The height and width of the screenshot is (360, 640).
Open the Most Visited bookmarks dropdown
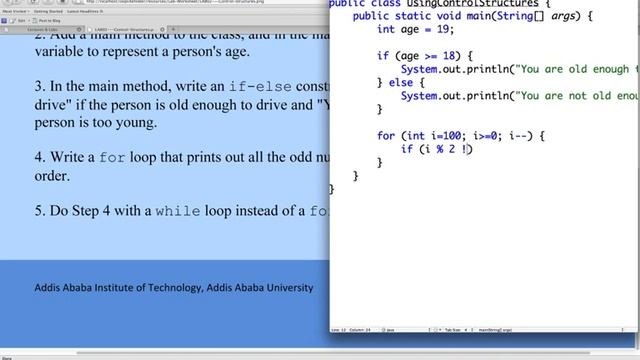click(16, 11)
